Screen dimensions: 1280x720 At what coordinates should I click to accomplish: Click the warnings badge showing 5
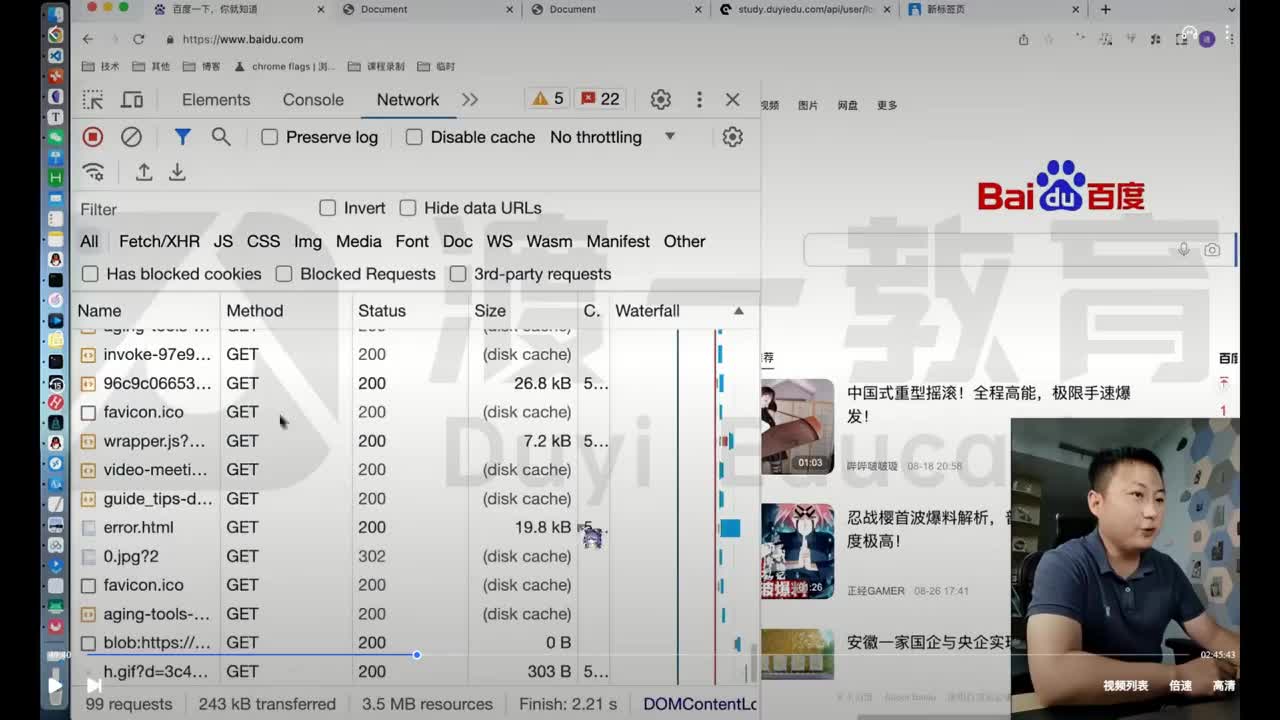click(548, 99)
